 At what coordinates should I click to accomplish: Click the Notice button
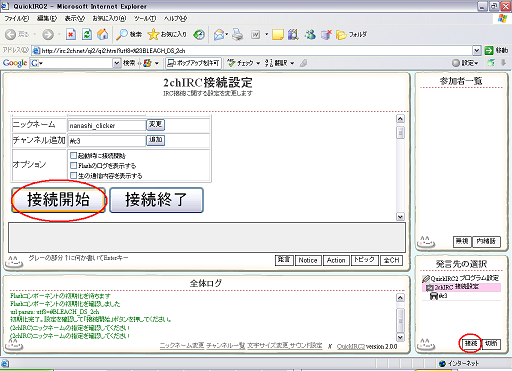point(308,260)
